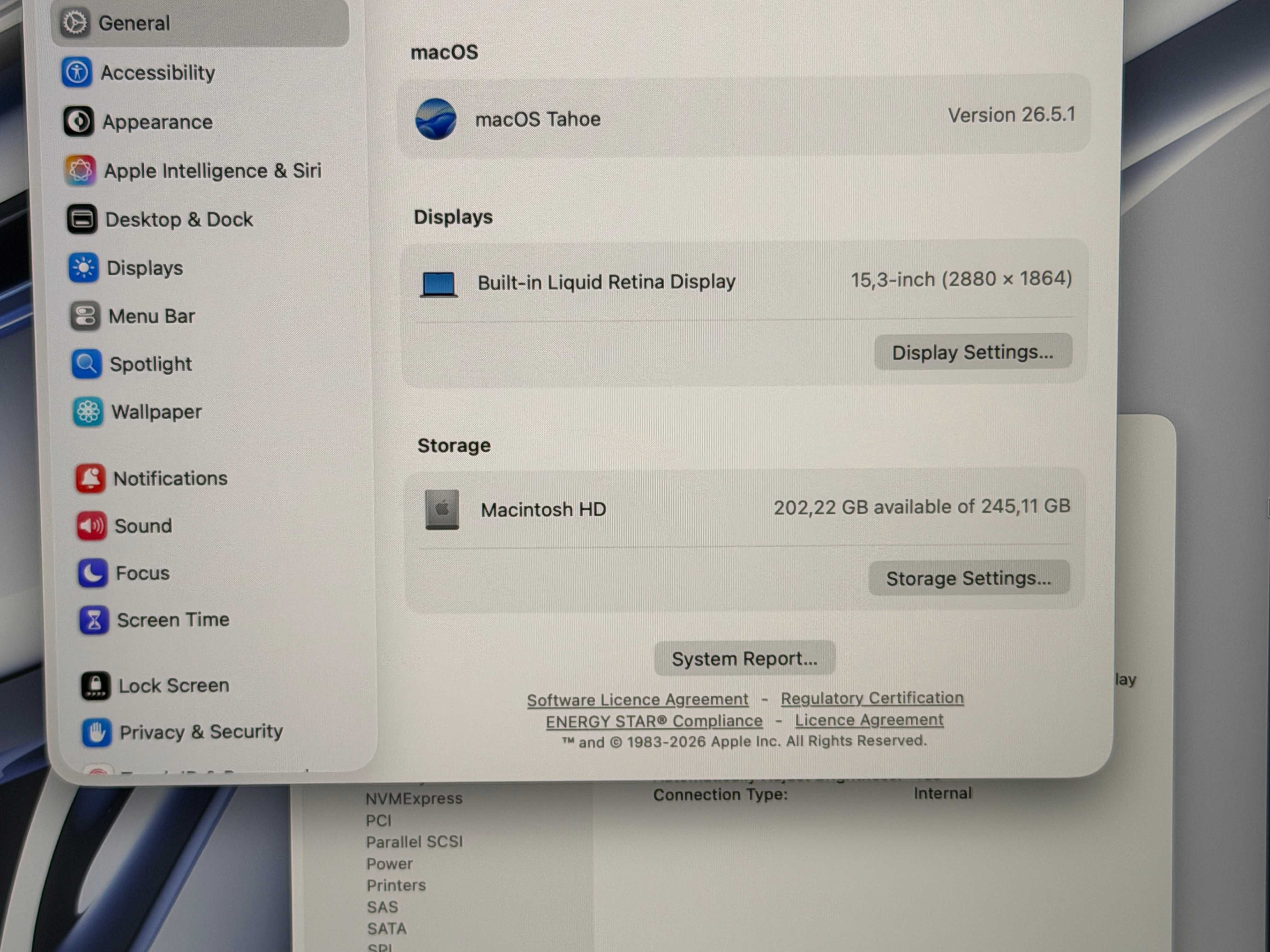This screenshot has height=952, width=1270.
Task: Click the Internal value in background window
Action: (x=943, y=793)
